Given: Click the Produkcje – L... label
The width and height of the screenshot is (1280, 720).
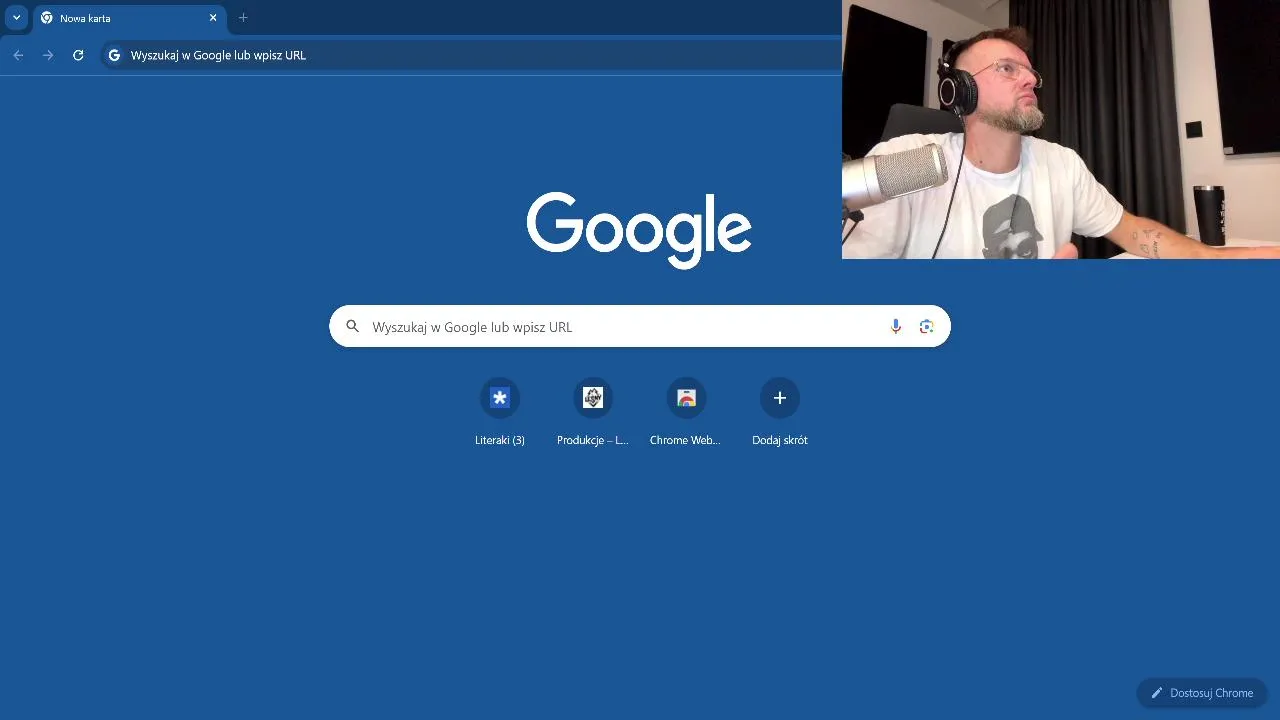Looking at the screenshot, I should pos(593,440).
